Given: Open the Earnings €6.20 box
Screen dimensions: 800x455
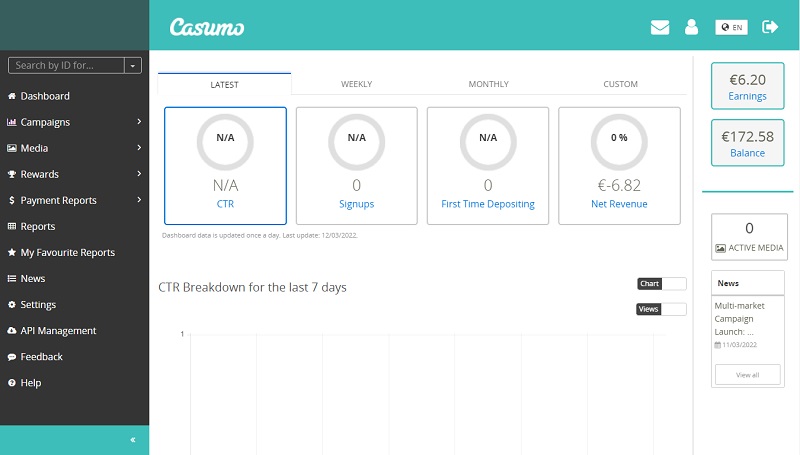Looking at the screenshot, I should [x=747, y=86].
